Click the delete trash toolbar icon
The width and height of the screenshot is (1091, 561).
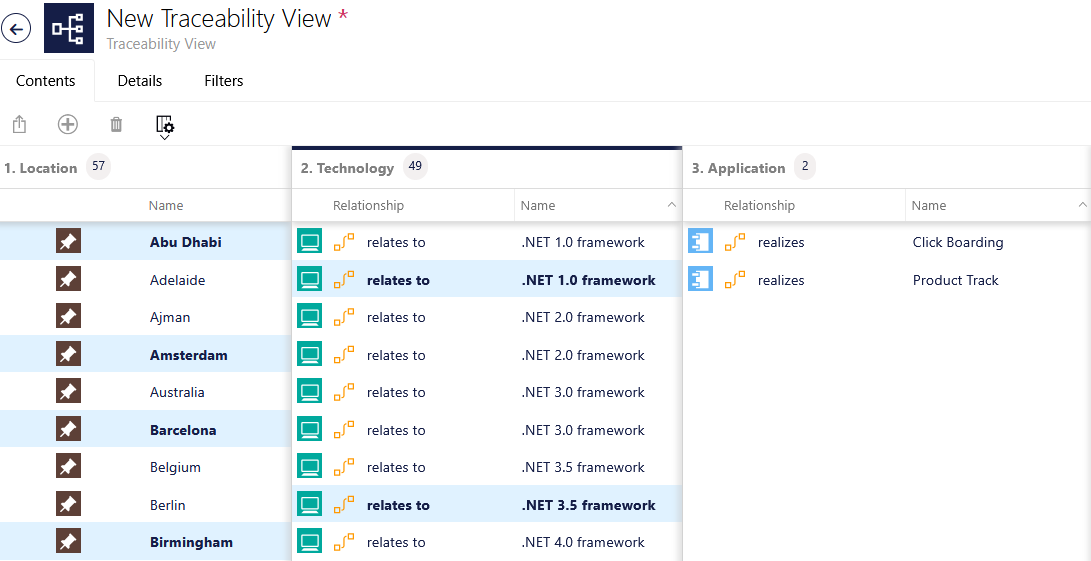[x=116, y=125]
